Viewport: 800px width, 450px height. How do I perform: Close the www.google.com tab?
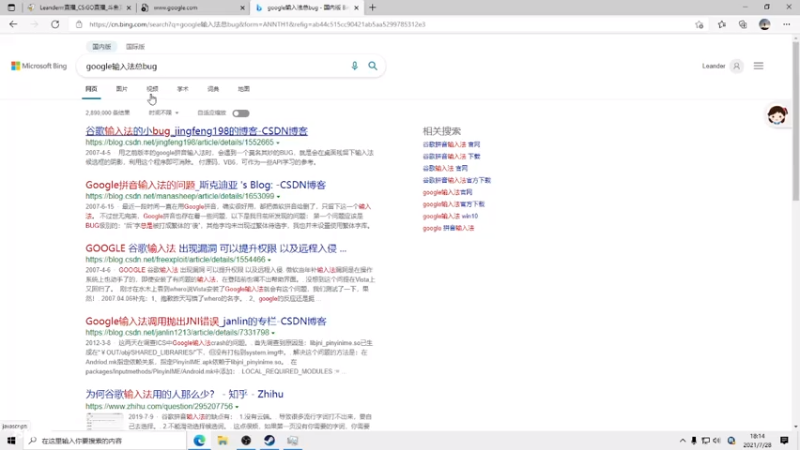pyautogui.click(x=242, y=8)
